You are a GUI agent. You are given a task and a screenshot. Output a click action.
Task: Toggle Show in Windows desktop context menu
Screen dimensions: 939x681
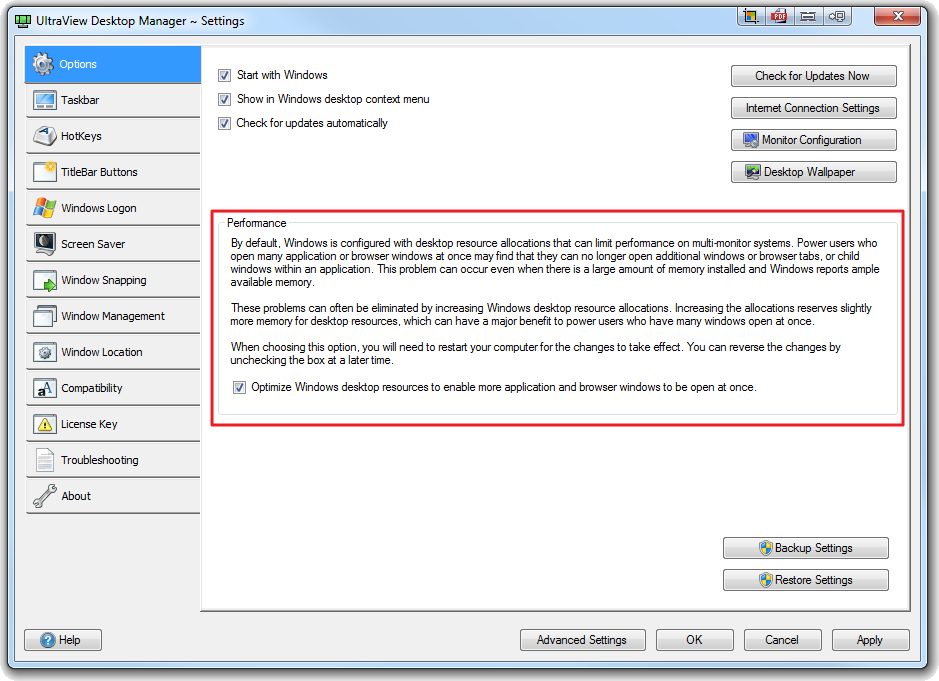pyautogui.click(x=225, y=99)
